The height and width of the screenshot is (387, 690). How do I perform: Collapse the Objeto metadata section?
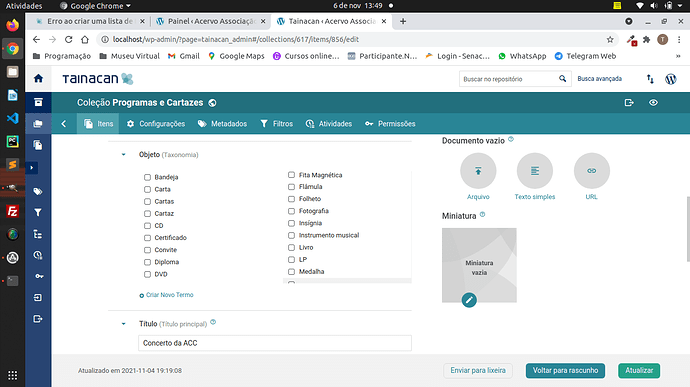point(124,155)
